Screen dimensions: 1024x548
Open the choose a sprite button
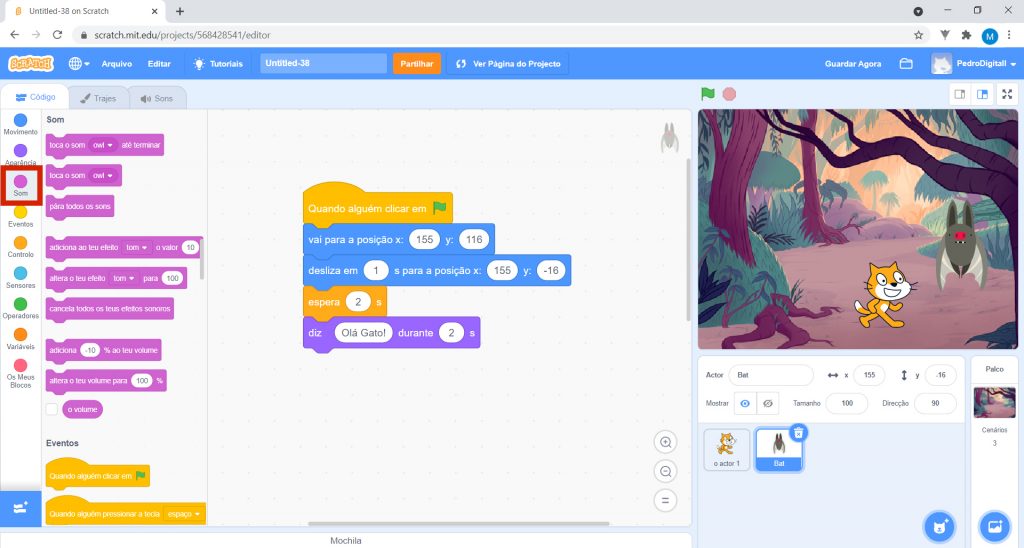(x=939, y=526)
